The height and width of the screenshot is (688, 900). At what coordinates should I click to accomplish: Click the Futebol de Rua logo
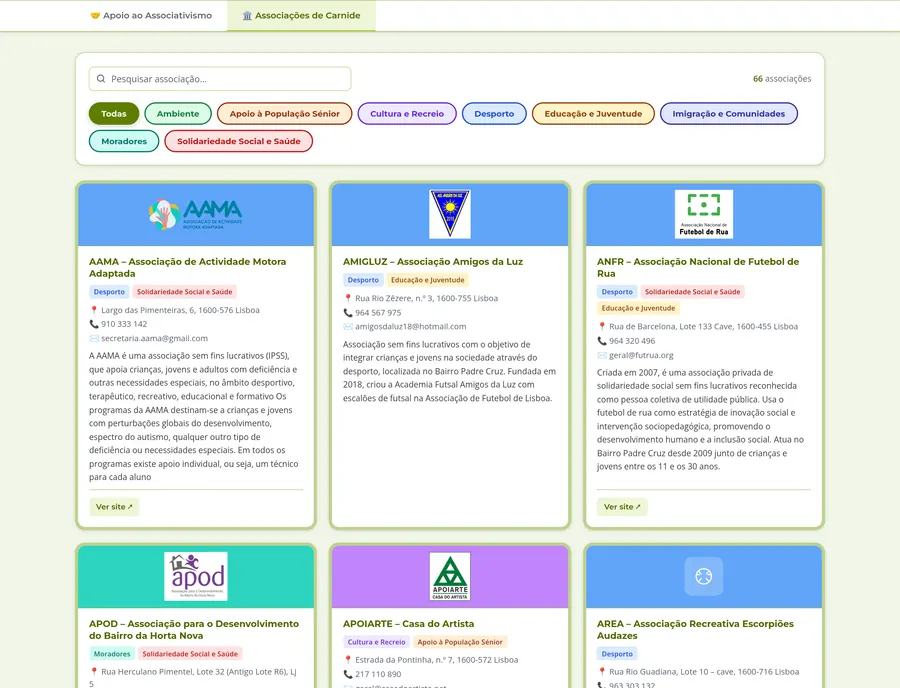point(704,214)
